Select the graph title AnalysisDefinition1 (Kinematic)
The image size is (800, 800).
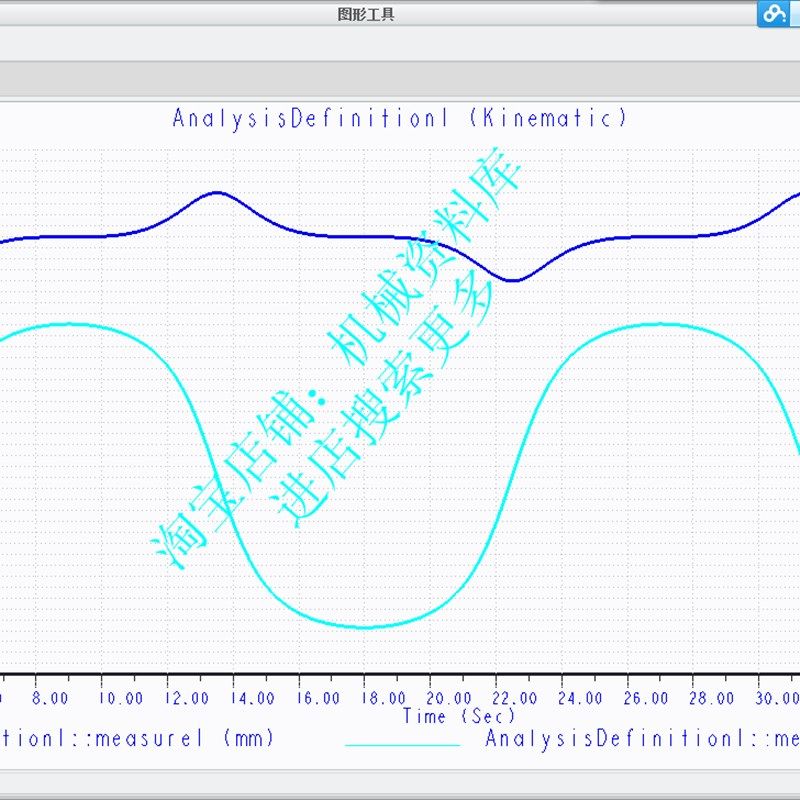point(399,118)
